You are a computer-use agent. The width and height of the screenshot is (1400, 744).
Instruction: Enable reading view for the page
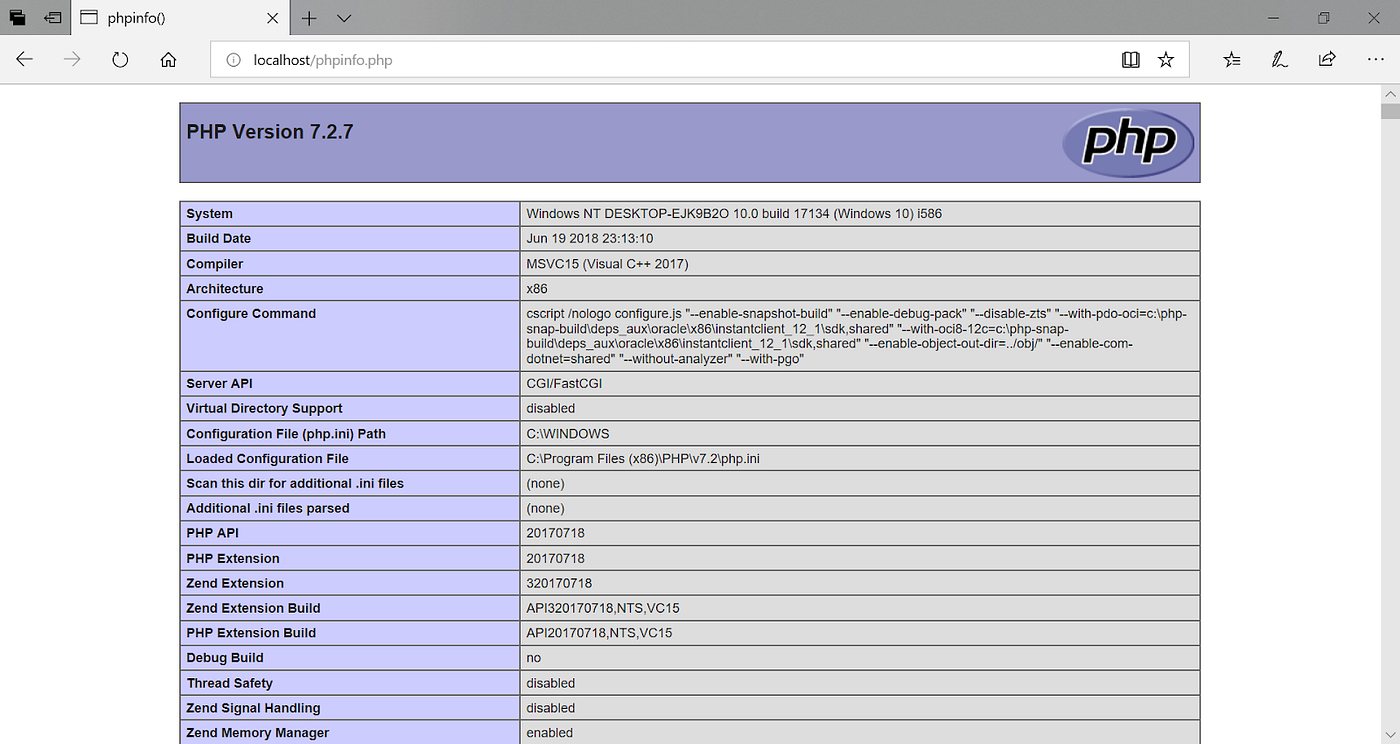1130,59
